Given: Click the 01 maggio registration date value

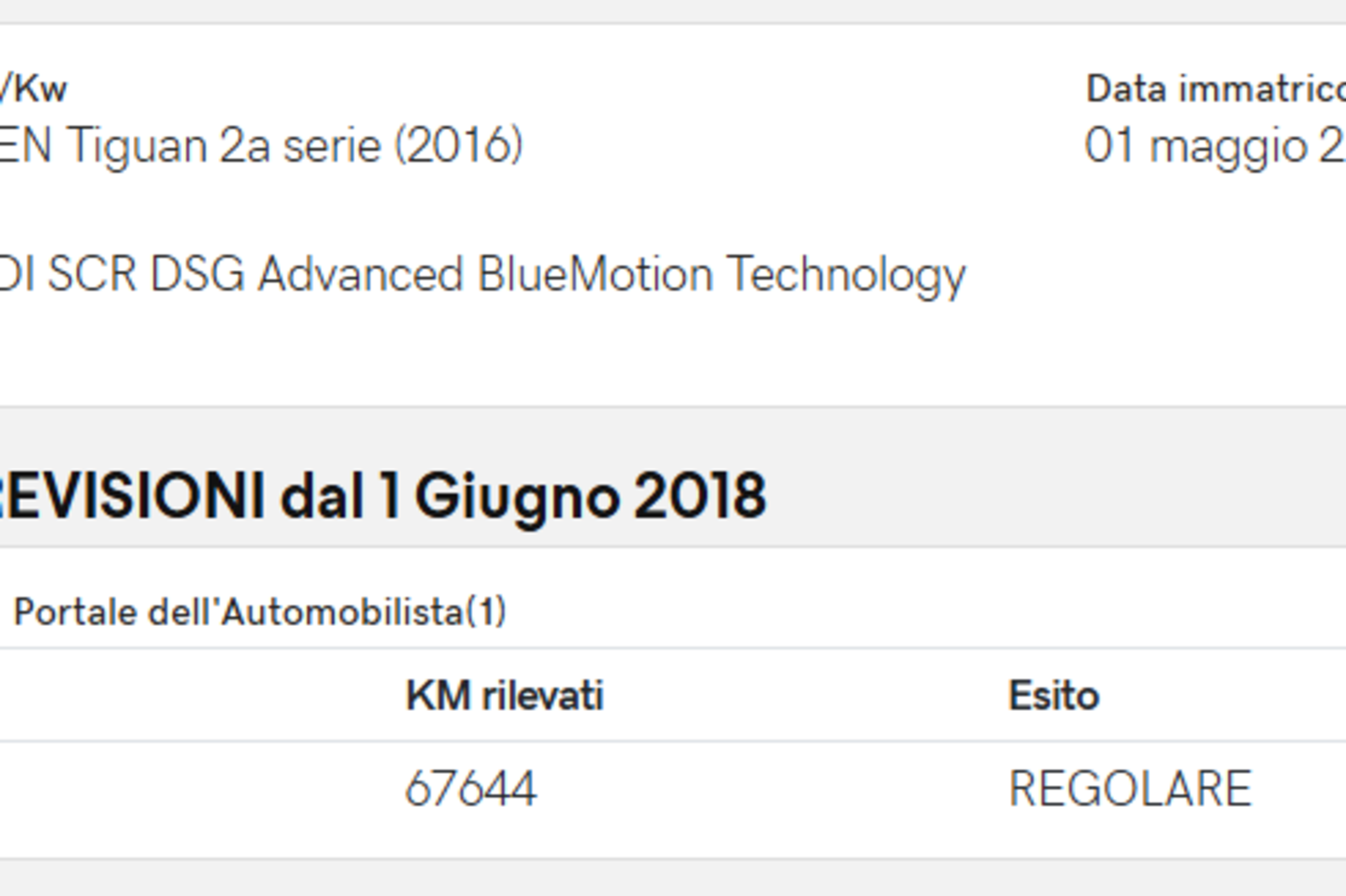Looking at the screenshot, I should click(x=1215, y=146).
